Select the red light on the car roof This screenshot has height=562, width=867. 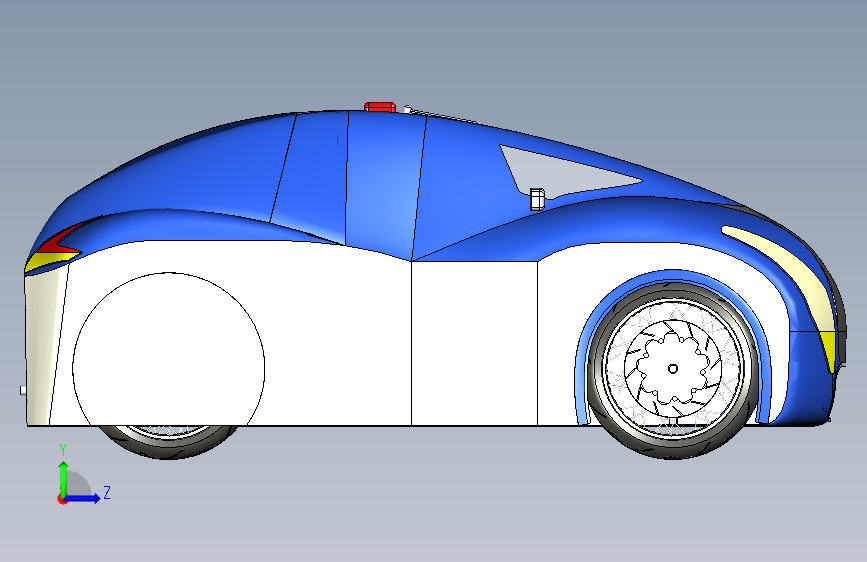point(380,107)
